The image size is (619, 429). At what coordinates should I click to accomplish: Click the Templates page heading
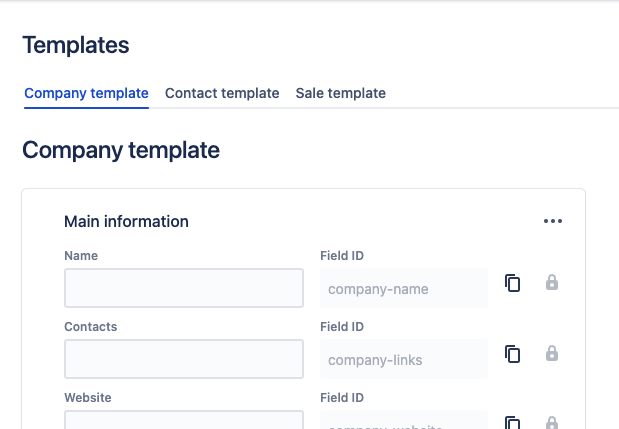(76, 45)
